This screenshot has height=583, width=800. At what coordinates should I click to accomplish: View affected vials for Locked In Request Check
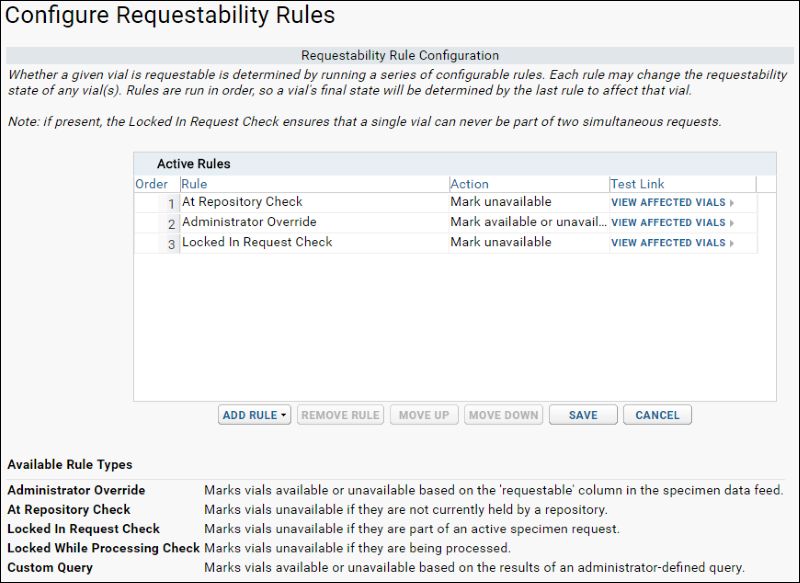[668, 243]
